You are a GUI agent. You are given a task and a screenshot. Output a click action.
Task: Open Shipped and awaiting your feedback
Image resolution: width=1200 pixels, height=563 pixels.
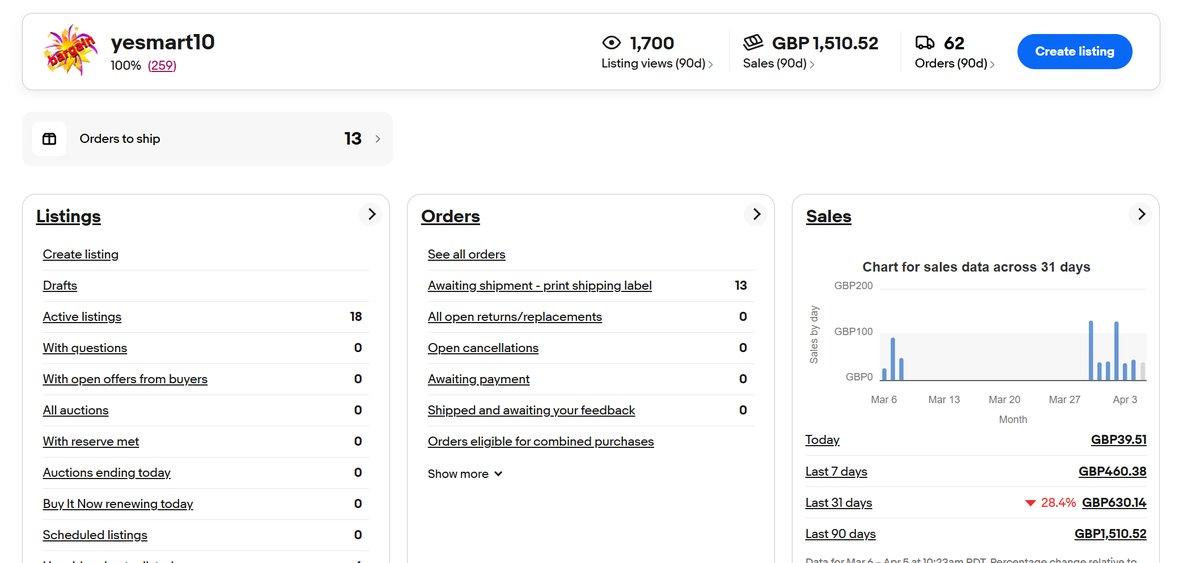pos(532,410)
